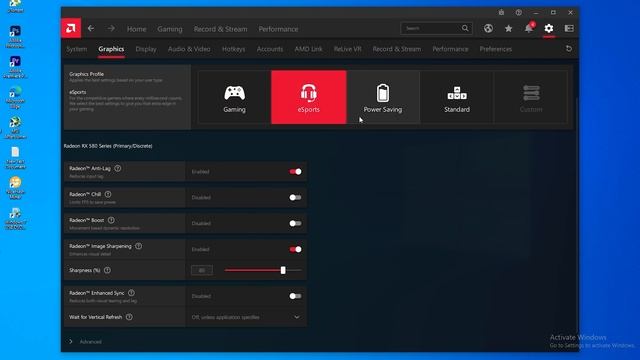The width and height of the screenshot is (640, 360).
Task: Switch to Performance settings tab
Action: tap(450, 49)
